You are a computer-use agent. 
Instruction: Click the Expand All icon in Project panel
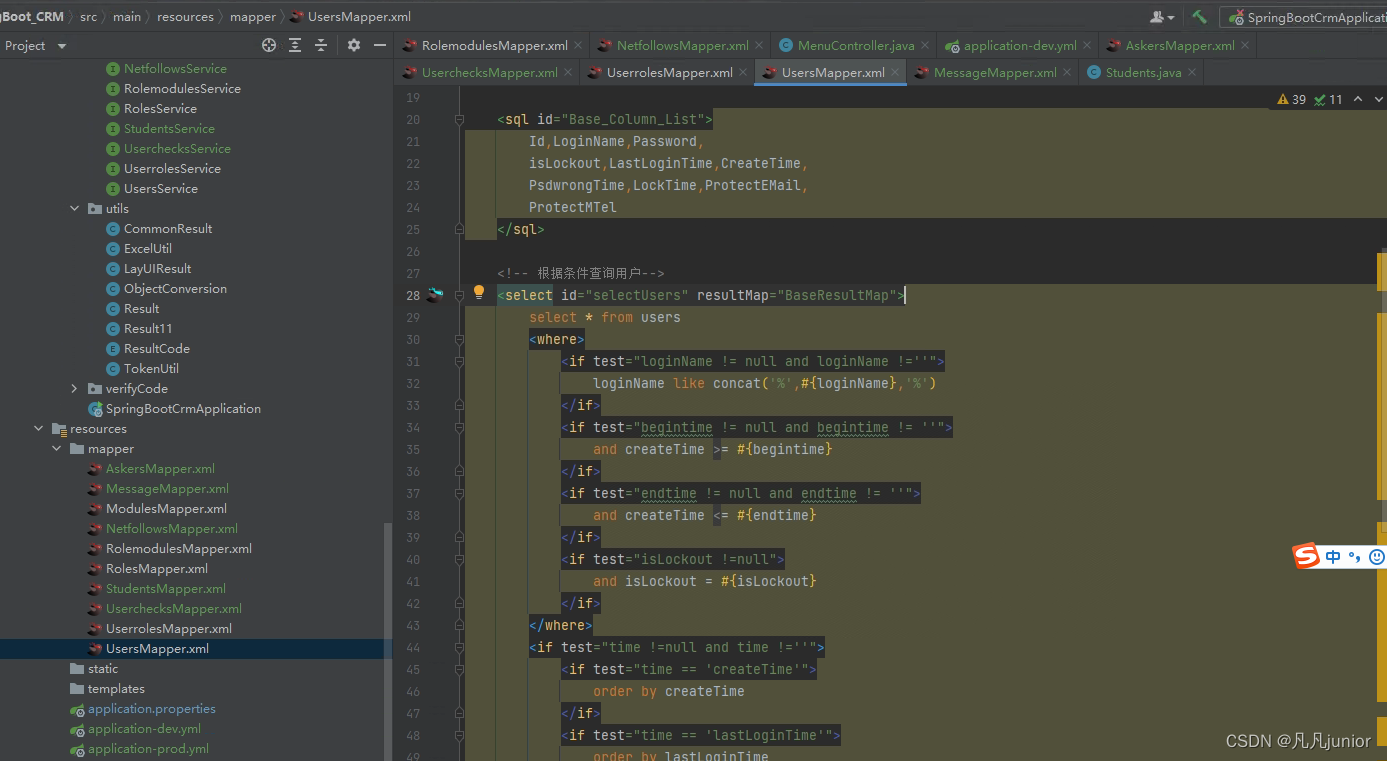(294, 45)
